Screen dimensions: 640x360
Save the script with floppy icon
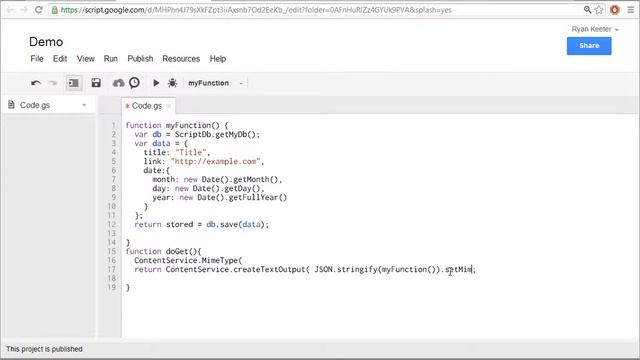96,83
